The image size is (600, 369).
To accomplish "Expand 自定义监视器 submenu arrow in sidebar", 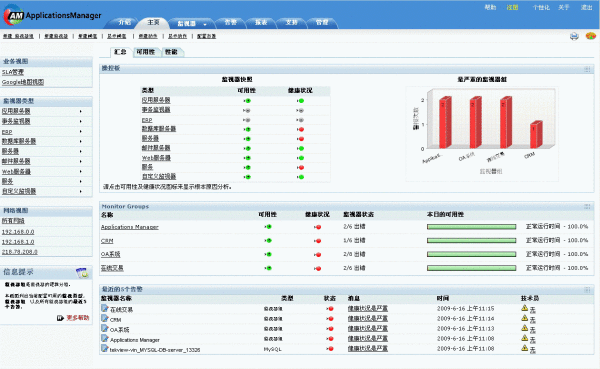I will tap(81, 191).
